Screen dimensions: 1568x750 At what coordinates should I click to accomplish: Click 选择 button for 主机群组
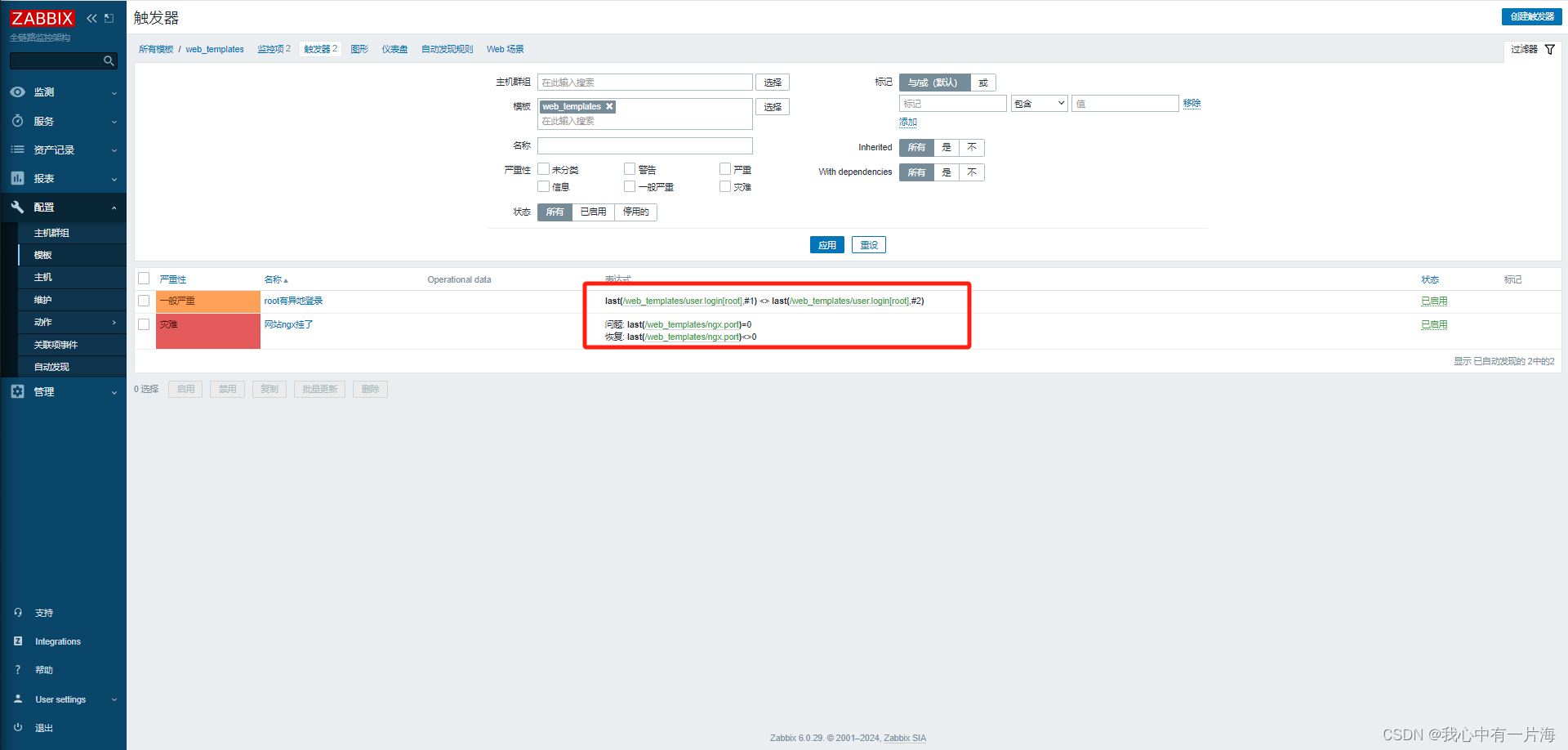coord(773,83)
